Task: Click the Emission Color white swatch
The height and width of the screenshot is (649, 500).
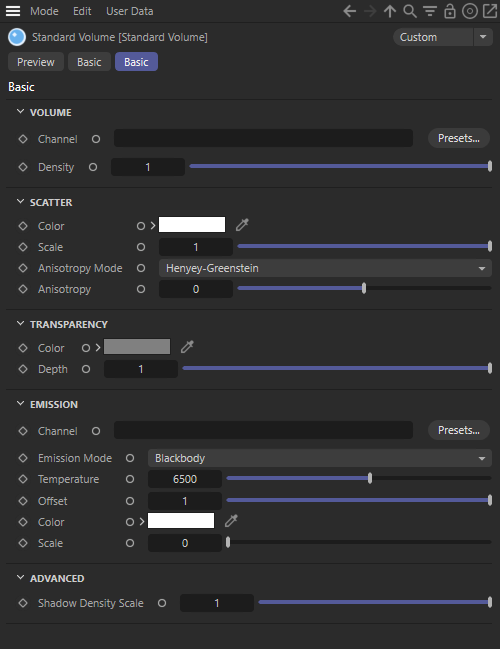Action: pos(181,521)
